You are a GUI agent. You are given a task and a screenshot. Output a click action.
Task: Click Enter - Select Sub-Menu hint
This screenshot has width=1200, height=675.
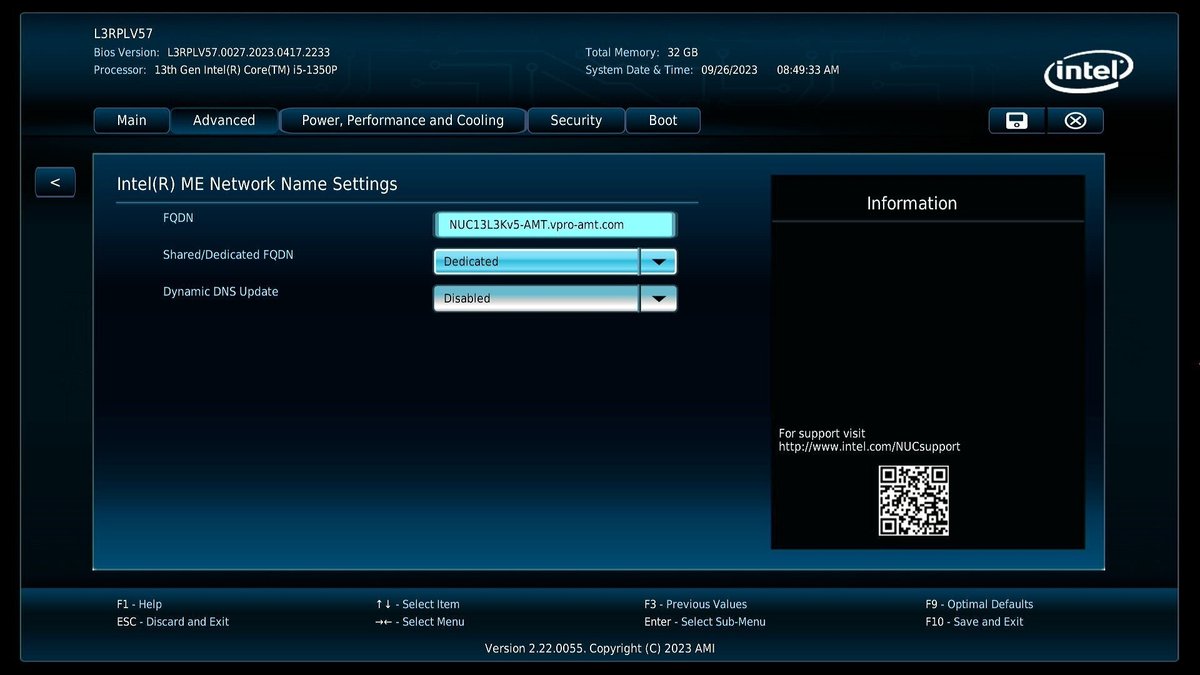[x=705, y=622]
